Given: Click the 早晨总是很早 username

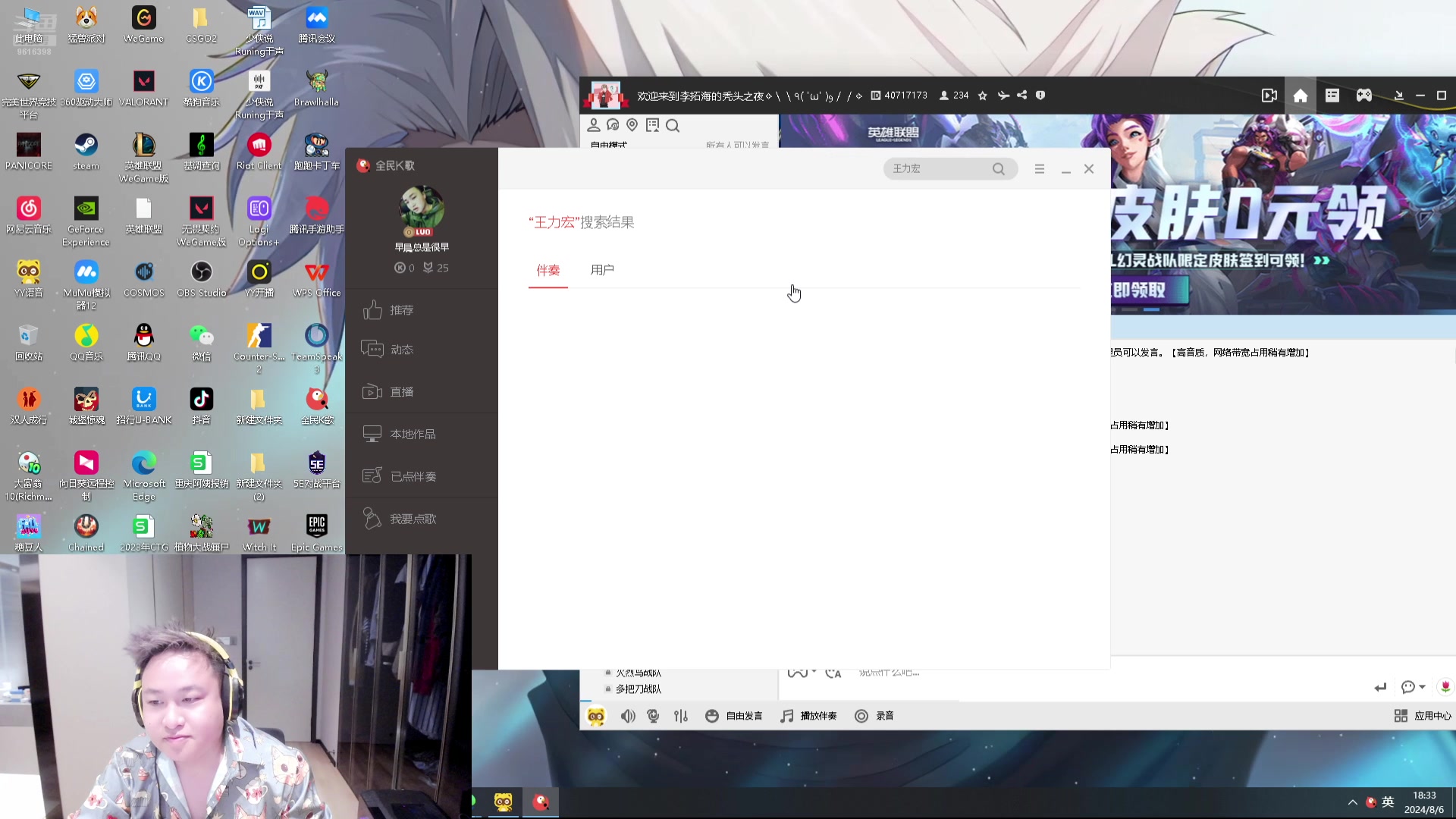Looking at the screenshot, I should (422, 247).
